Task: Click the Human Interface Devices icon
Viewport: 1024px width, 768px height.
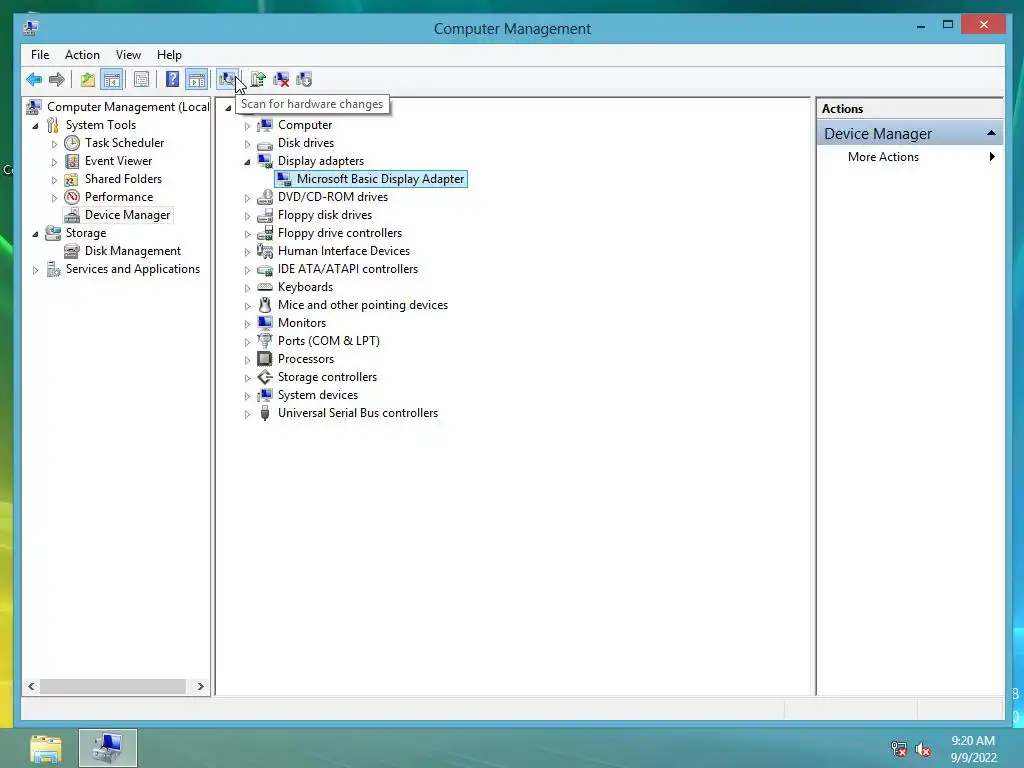Action: 264,251
